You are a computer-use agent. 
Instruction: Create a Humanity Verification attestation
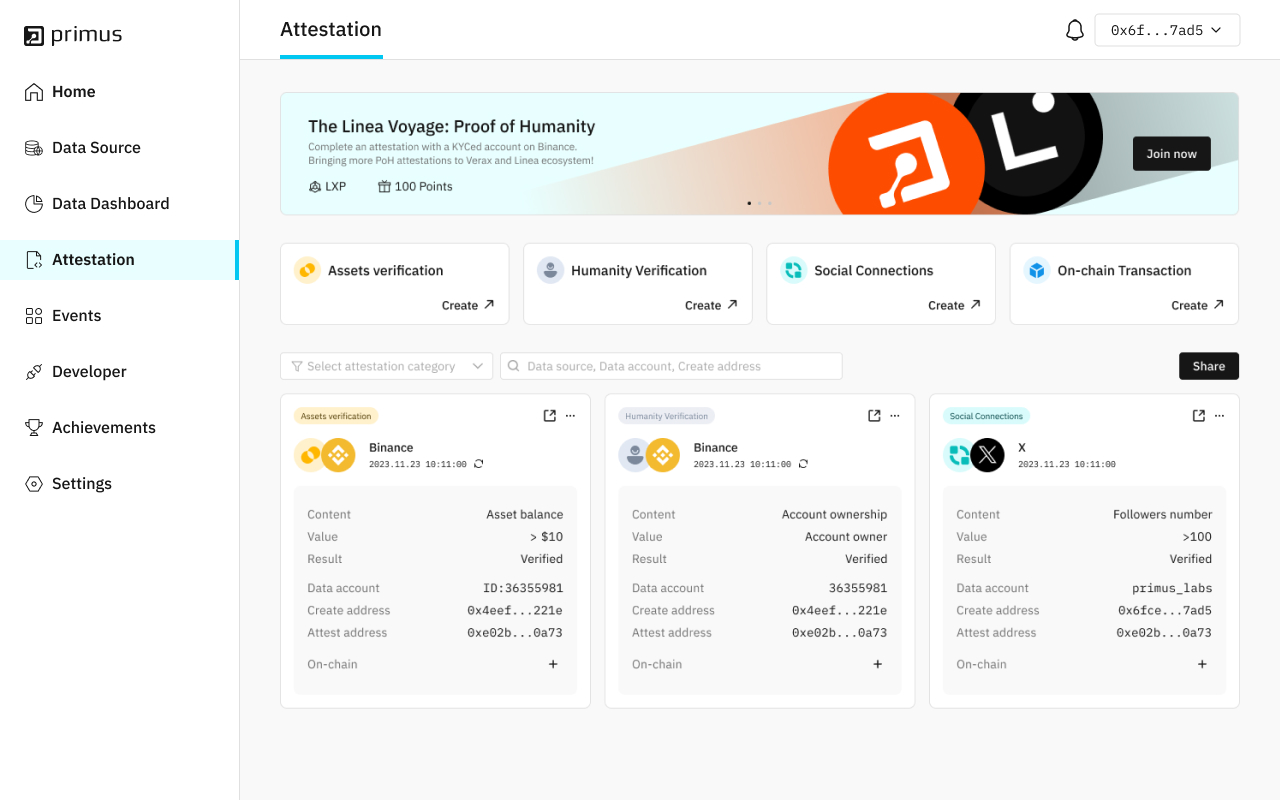711,305
